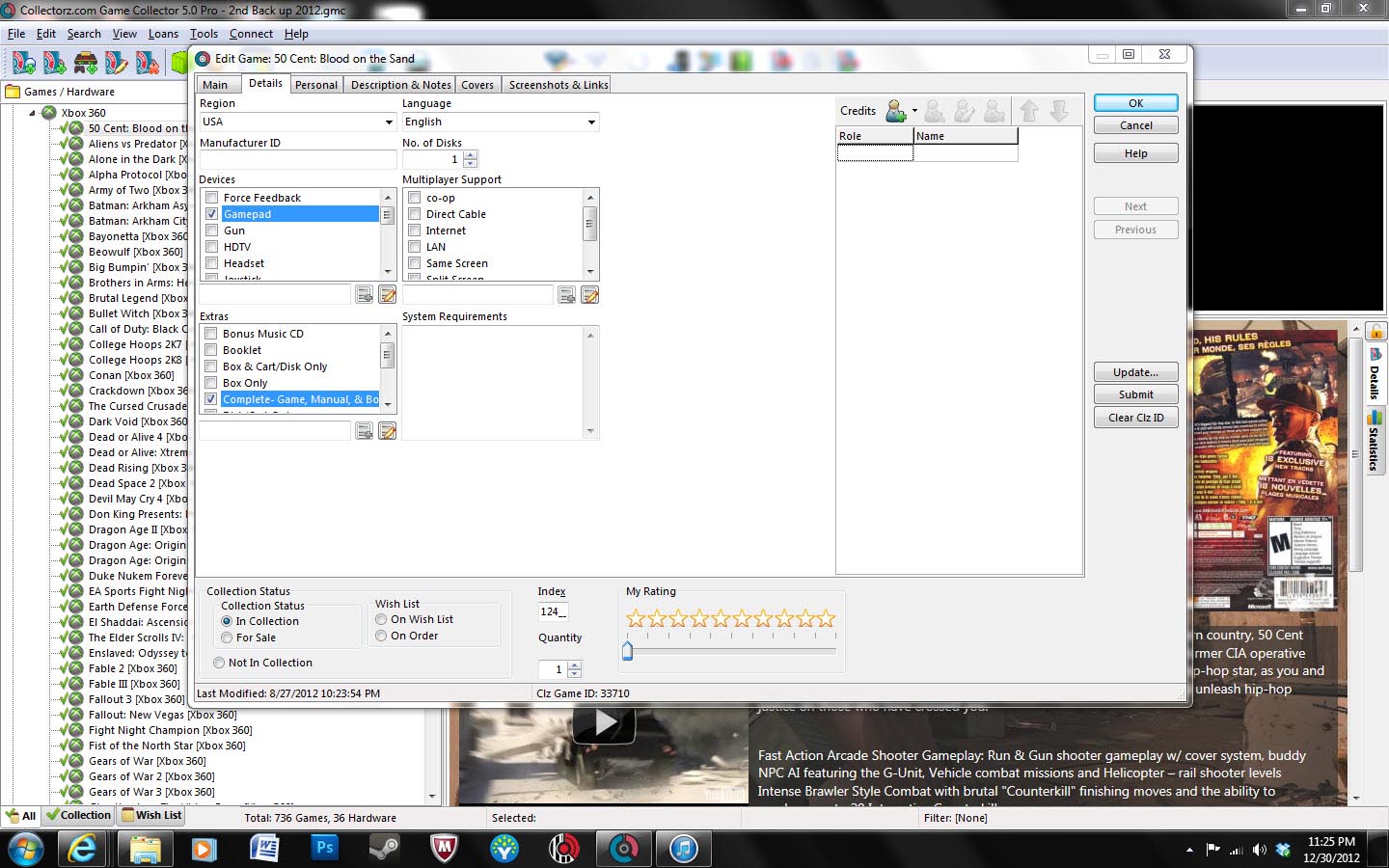
Task: Click the add game automatically toolbar icon
Action: coord(24,63)
